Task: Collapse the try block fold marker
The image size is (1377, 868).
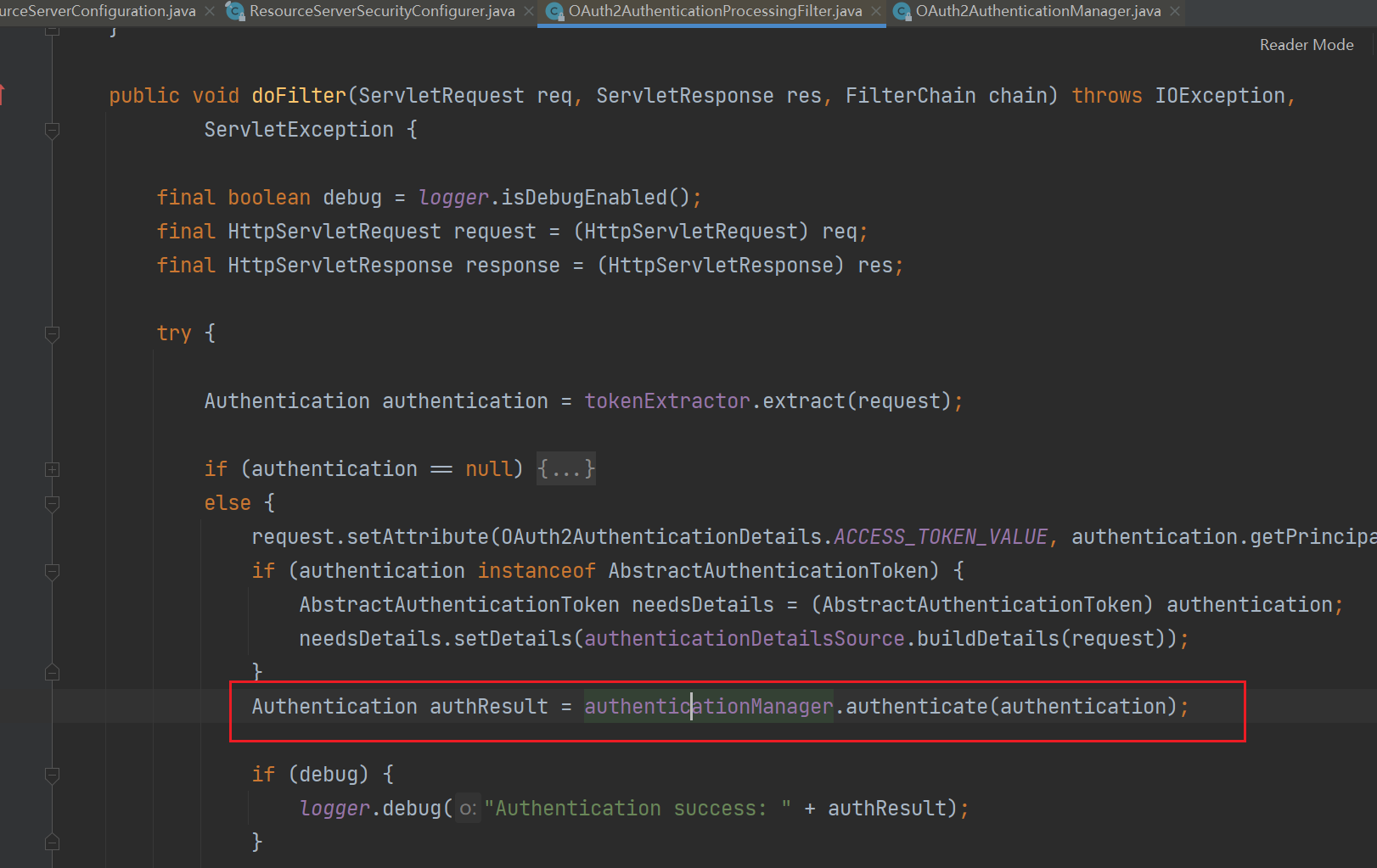Action: [x=52, y=333]
